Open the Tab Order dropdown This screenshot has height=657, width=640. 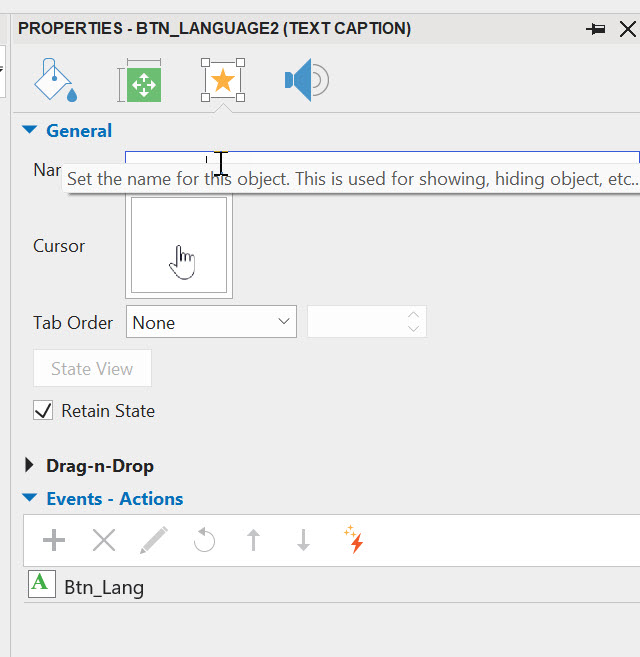(x=211, y=322)
